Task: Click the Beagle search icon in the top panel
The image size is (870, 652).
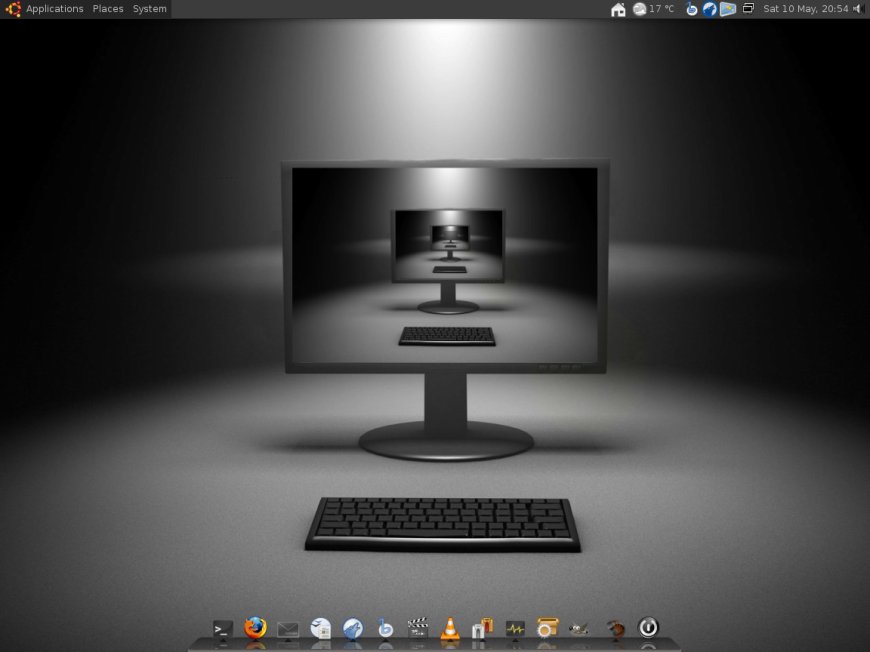Action: (x=691, y=9)
